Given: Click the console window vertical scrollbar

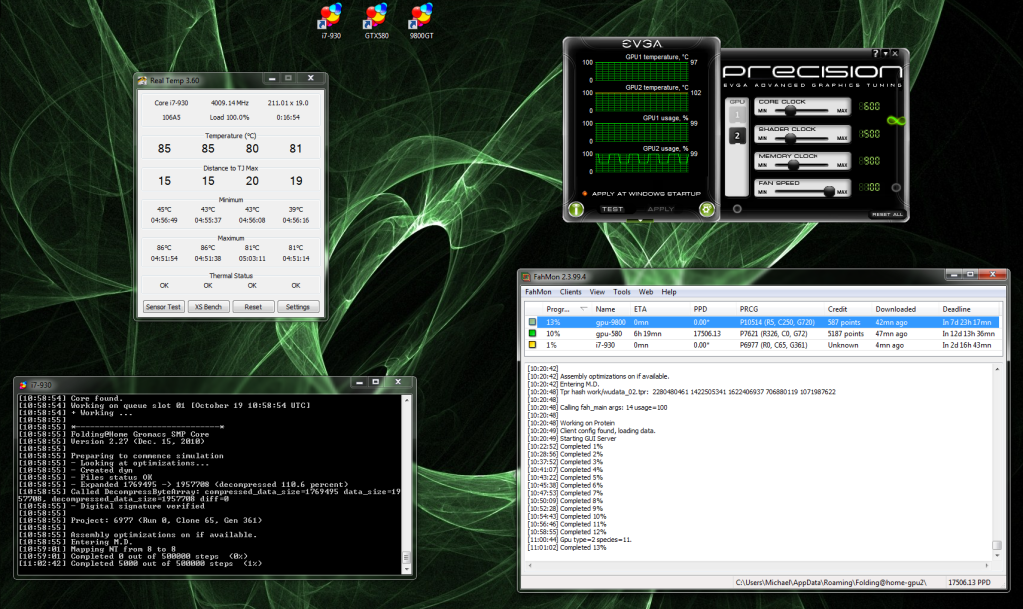Looking at the screenshot, I should coord(406,484).
